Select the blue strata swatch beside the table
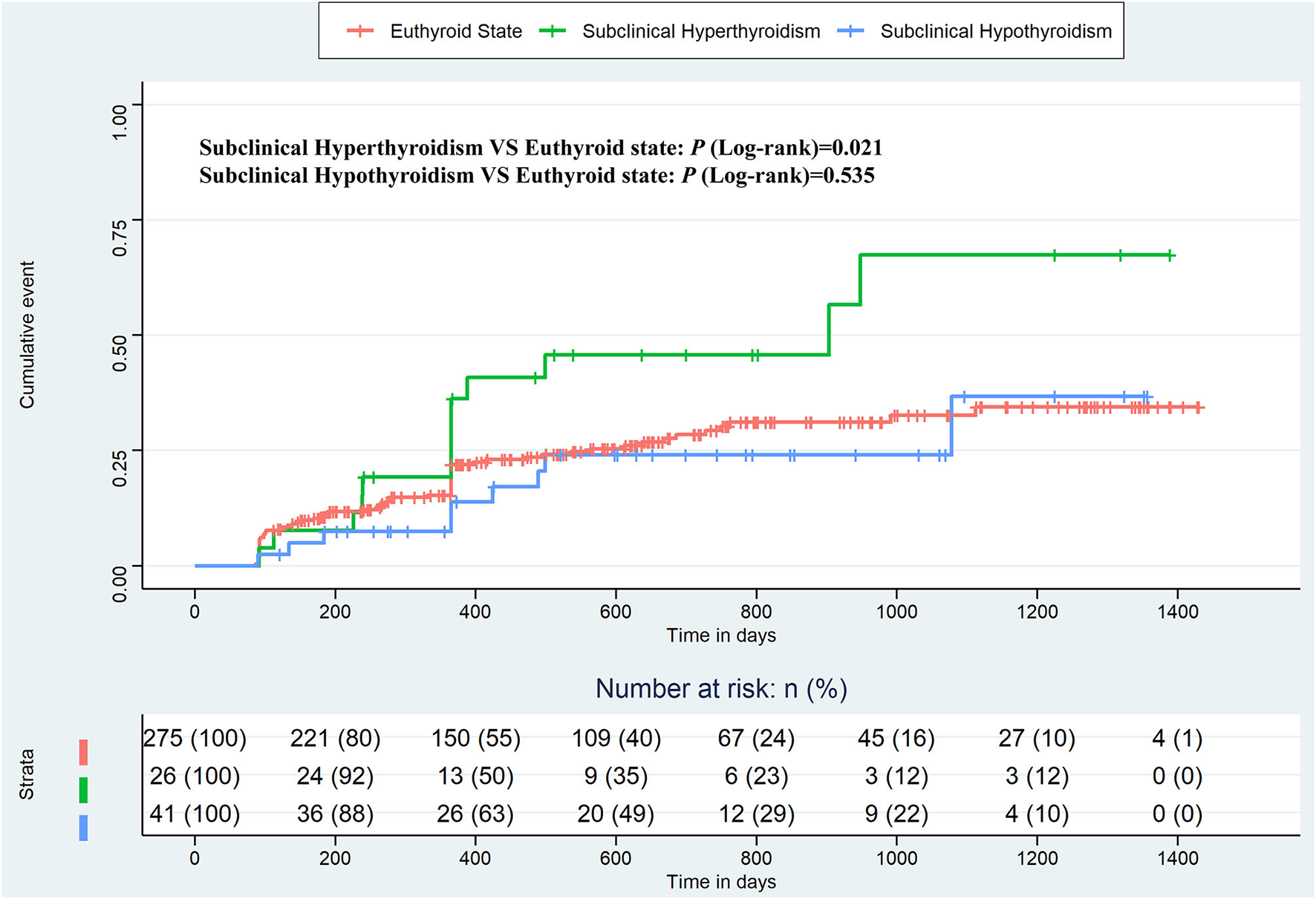The width and height of the screenshot is (1316, 899). click(x=83, y=828)
